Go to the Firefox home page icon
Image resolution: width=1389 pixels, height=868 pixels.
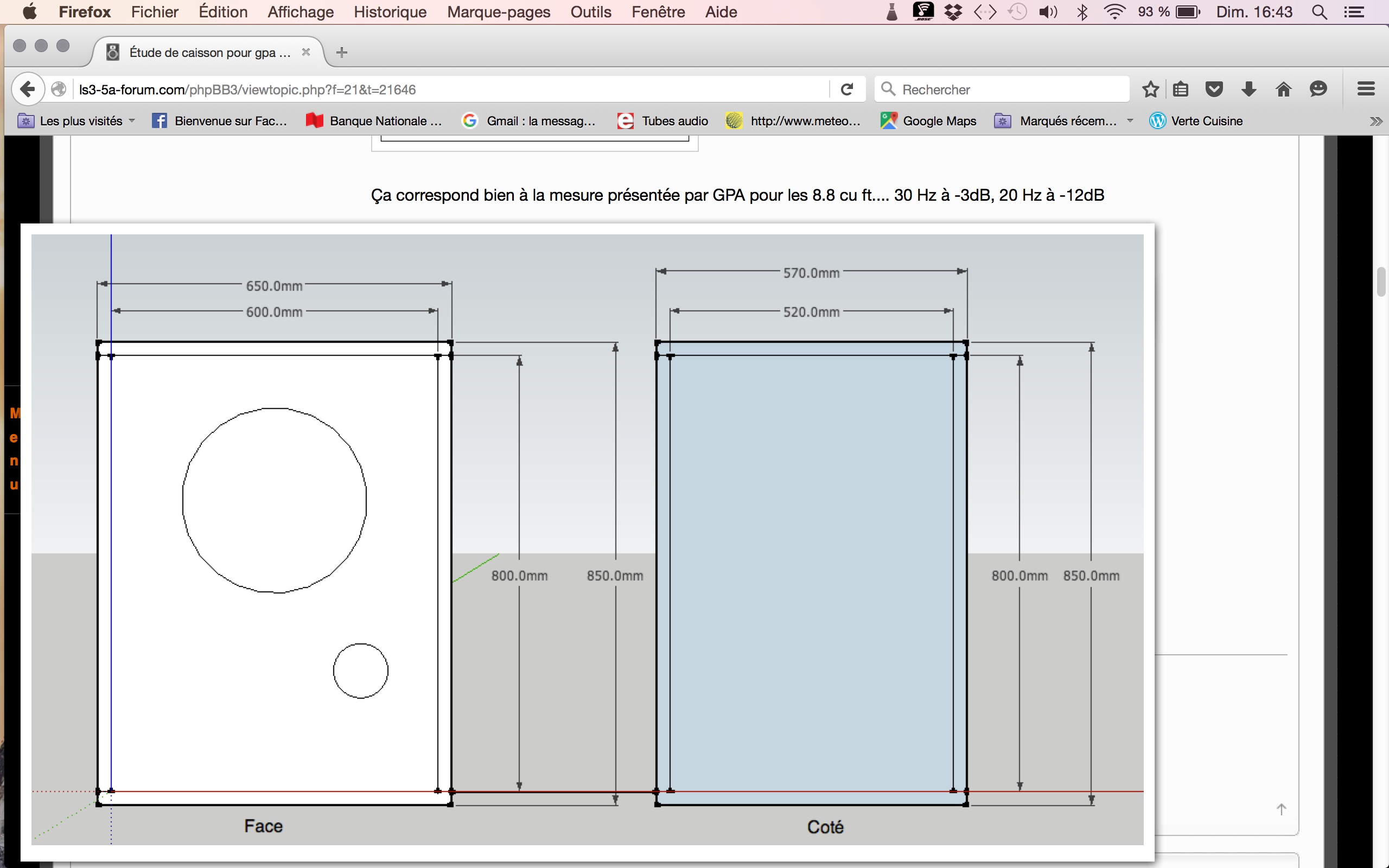[x=1283, y=89]
